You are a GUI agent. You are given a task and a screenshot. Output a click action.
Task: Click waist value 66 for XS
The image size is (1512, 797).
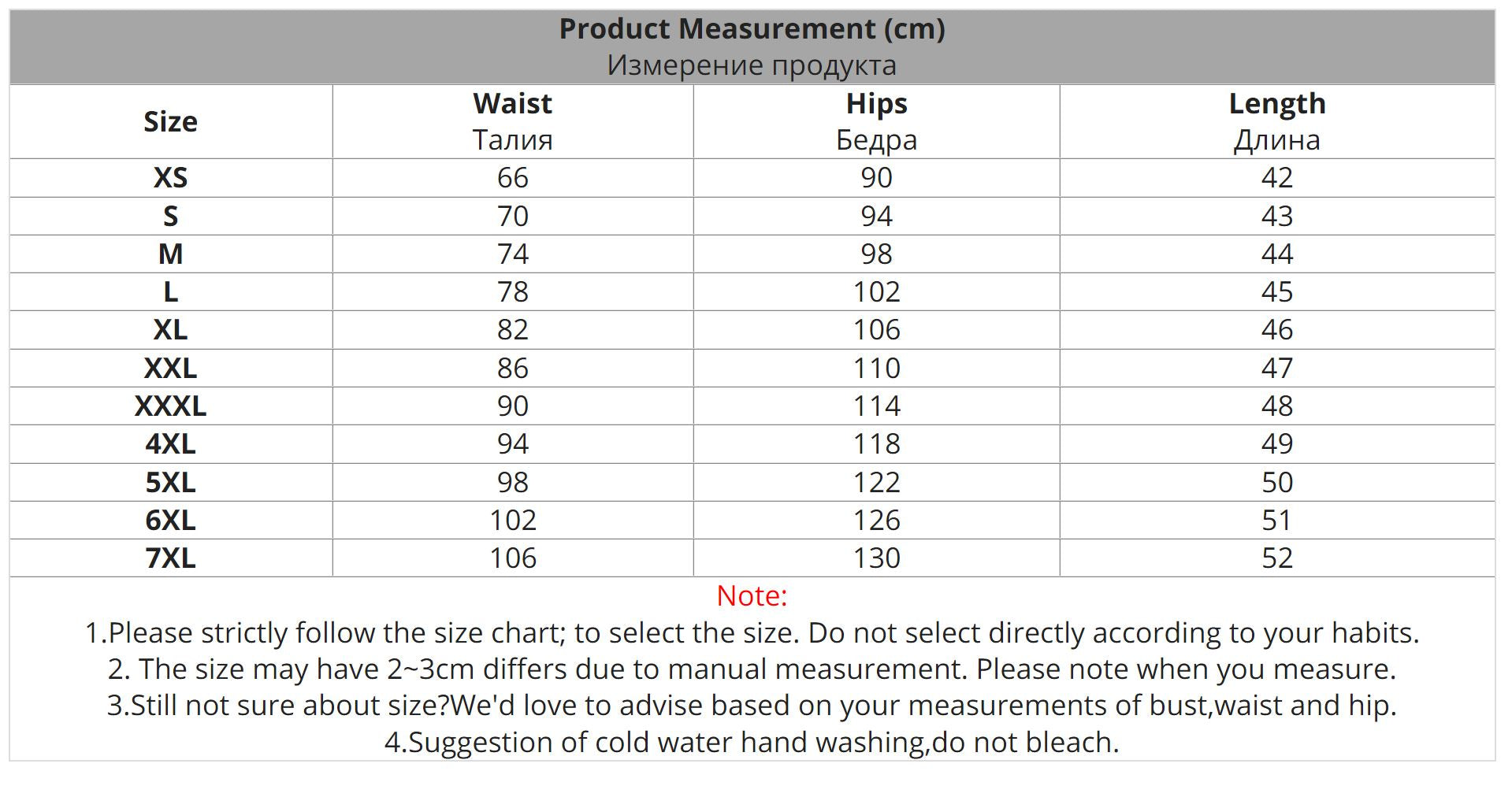512,178
